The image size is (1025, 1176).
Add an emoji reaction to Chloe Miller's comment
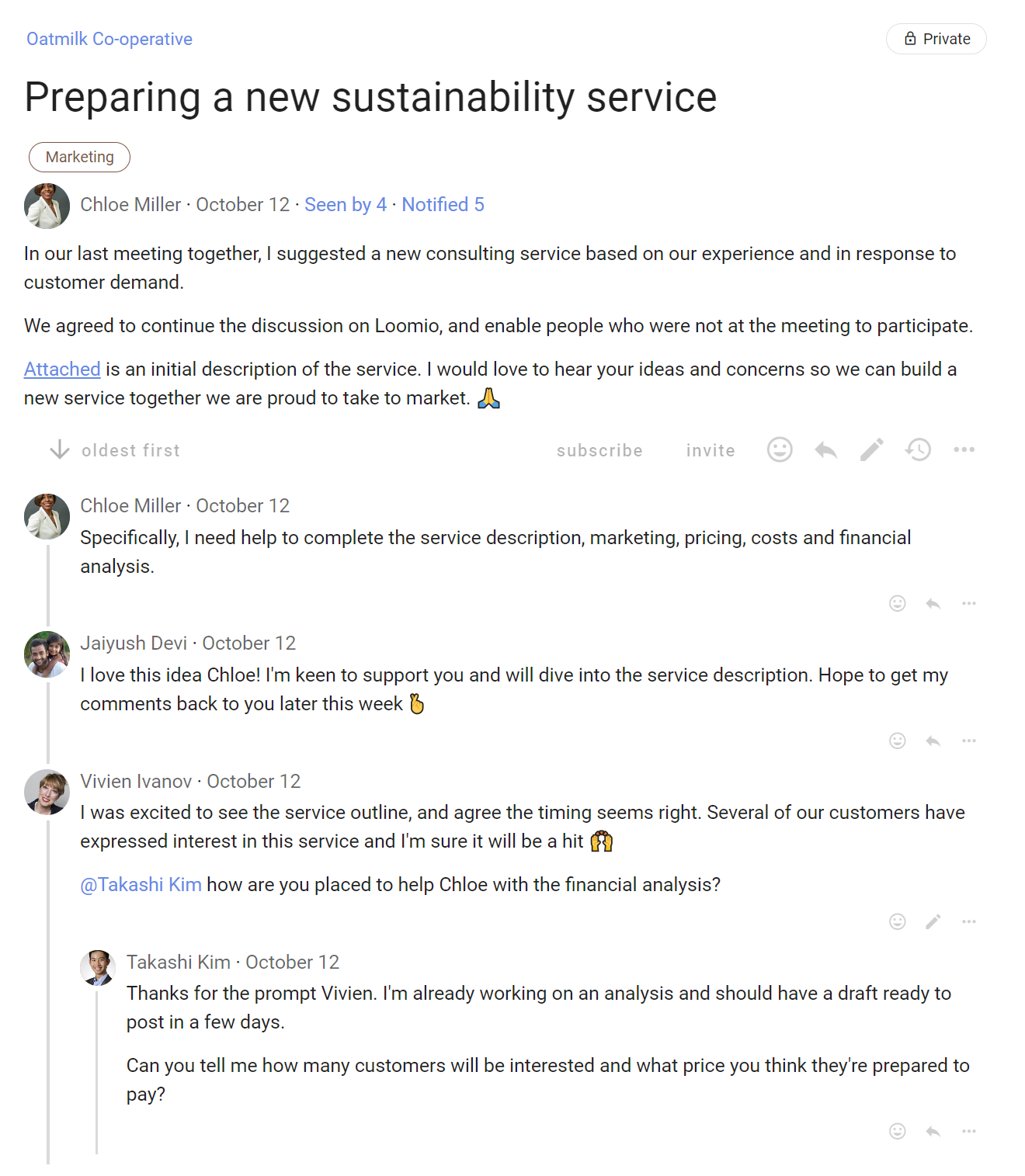click(897, 603)
